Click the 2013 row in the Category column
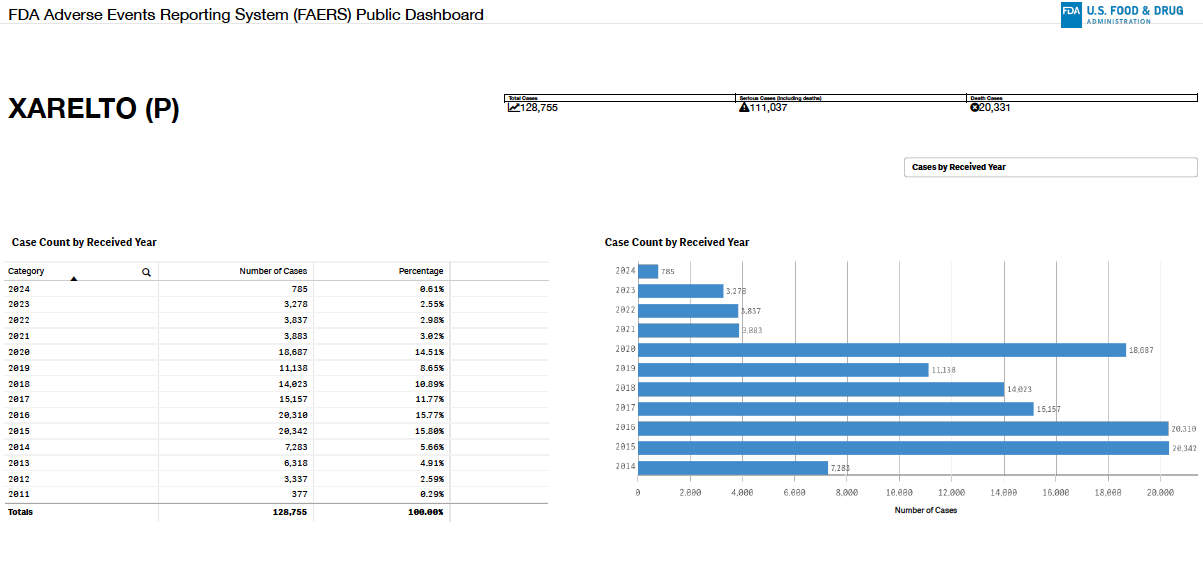Viewport: 1203px width, 561px height. tap(19, 463)
